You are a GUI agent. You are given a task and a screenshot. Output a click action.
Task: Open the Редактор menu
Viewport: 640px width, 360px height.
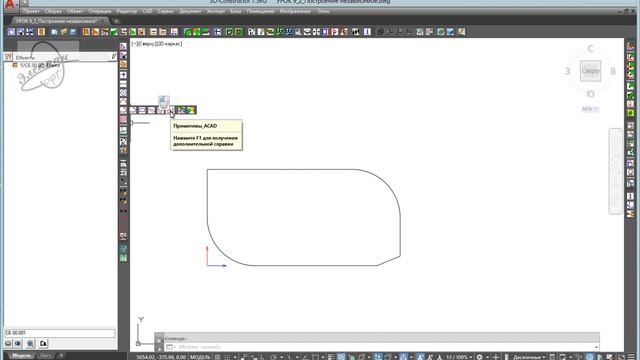click(127, 11)
